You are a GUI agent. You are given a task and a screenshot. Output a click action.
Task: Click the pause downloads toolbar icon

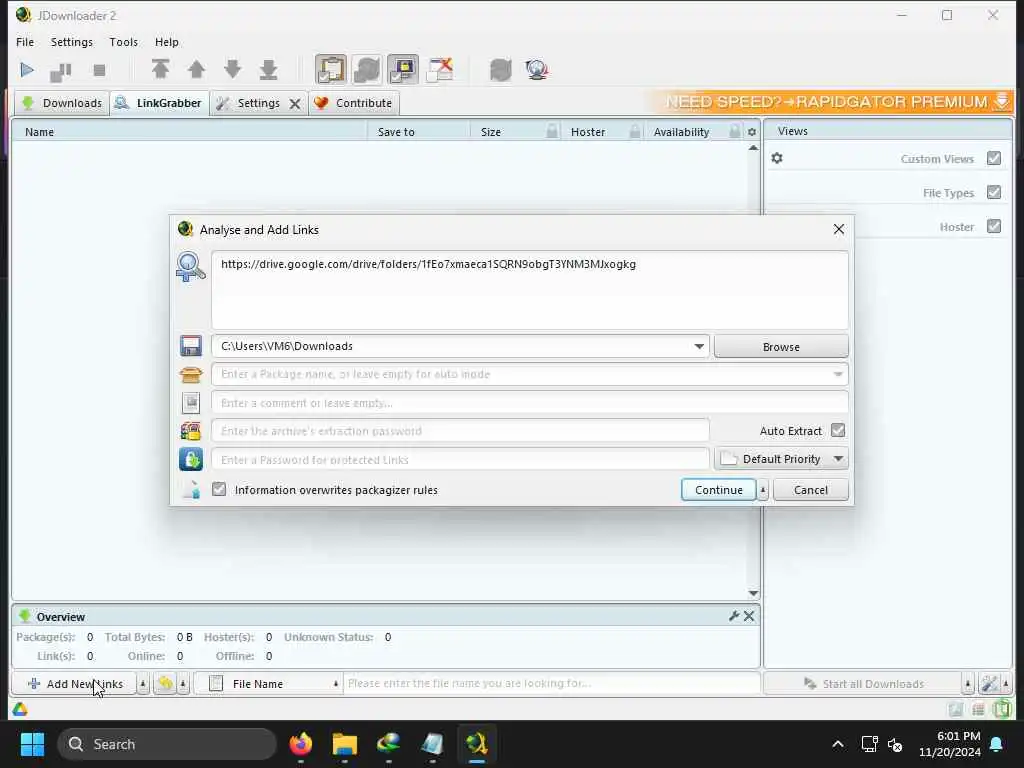pos(61,71)
